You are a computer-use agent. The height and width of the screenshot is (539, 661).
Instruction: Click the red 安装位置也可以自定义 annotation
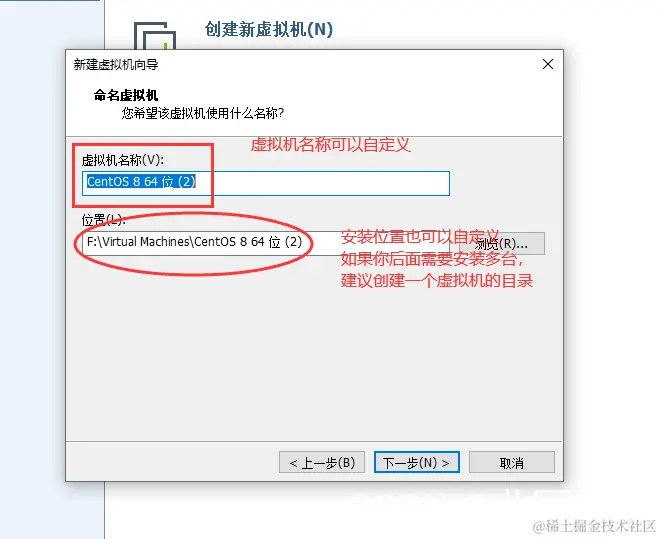420,237
